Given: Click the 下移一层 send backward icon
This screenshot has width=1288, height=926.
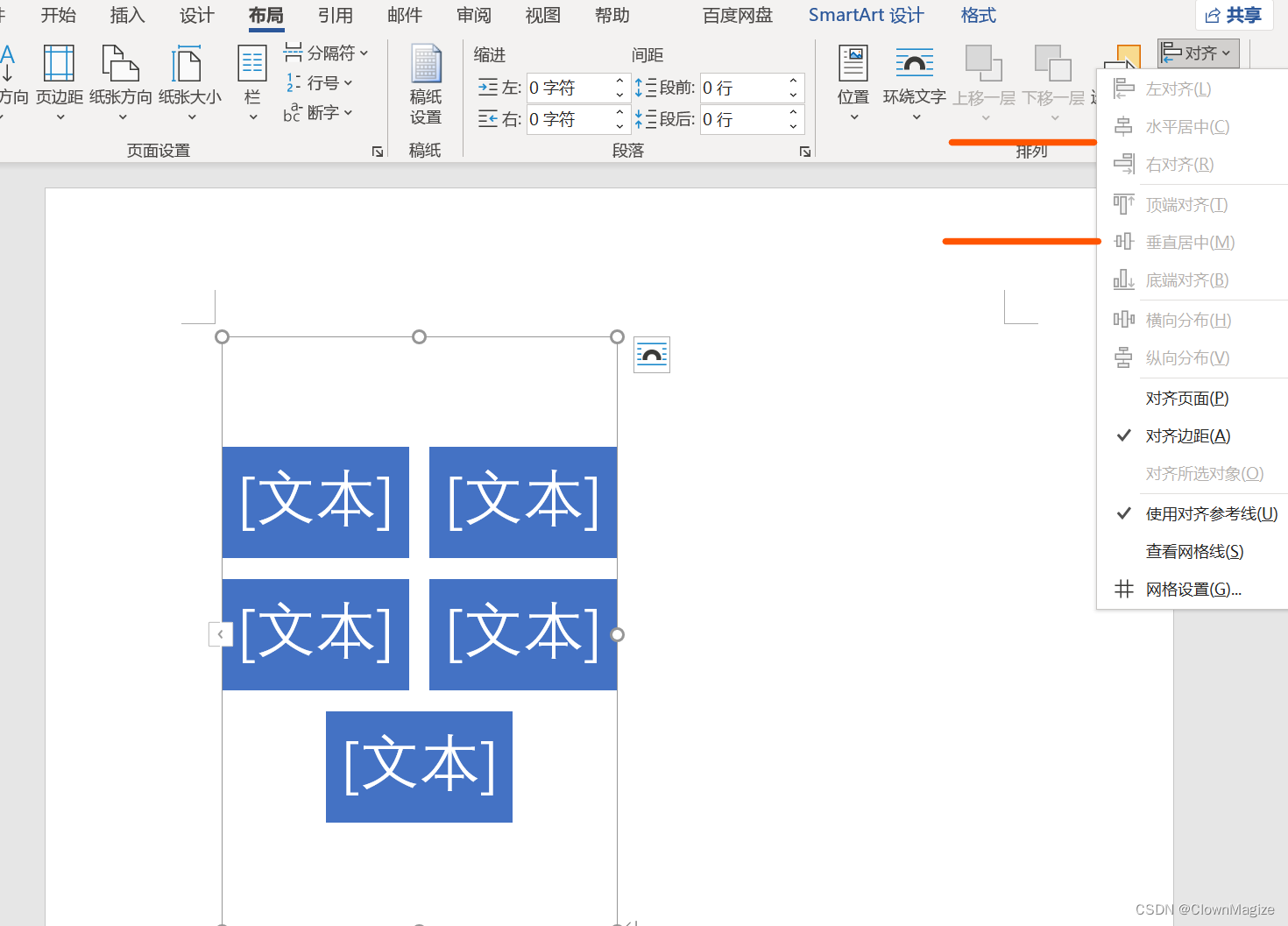Looking at the screenshot, I should pyautogui.click(x=1053, y=63).
